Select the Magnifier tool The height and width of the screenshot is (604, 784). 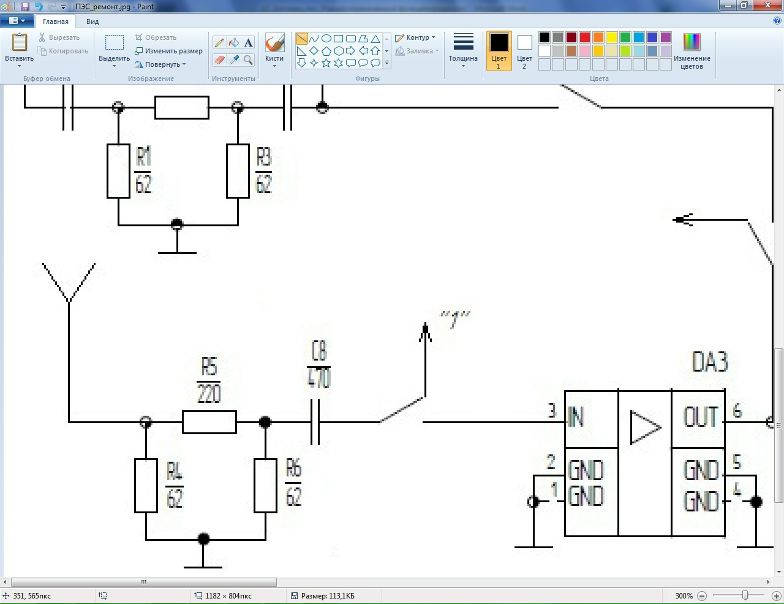tap(247, 60)
